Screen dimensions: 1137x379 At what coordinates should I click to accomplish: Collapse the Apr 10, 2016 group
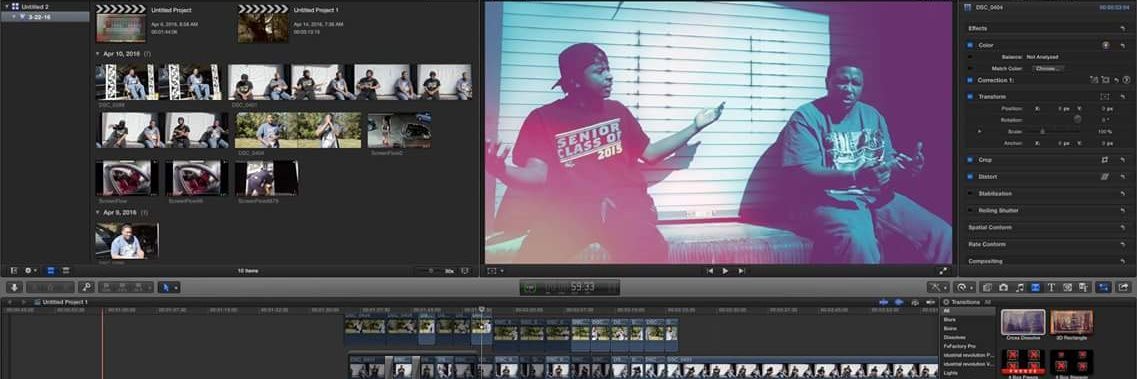coord(98,54)
